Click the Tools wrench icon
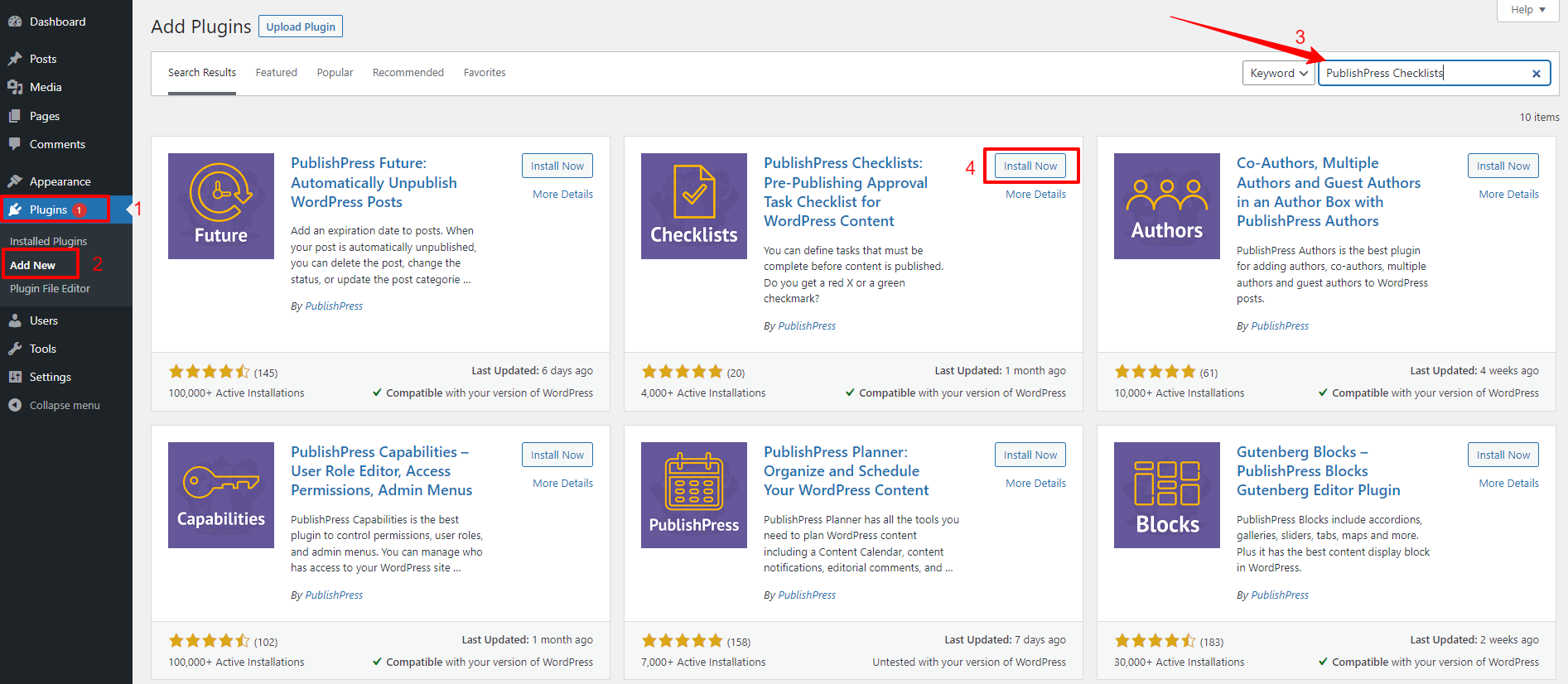The height and width of the screenshot is (684, 1568). click(15, 349)
